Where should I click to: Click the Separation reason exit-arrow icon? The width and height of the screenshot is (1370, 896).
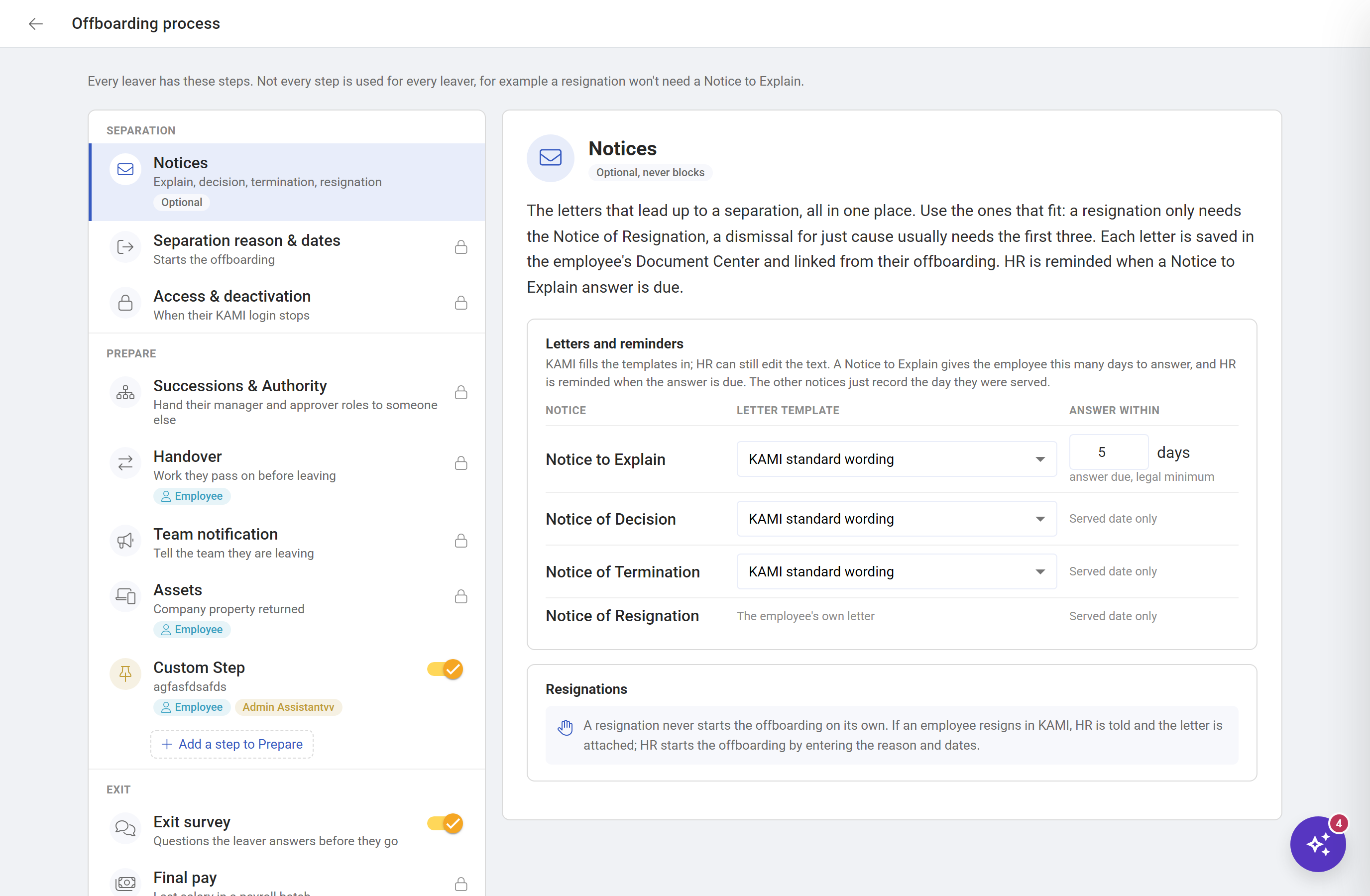125,247
